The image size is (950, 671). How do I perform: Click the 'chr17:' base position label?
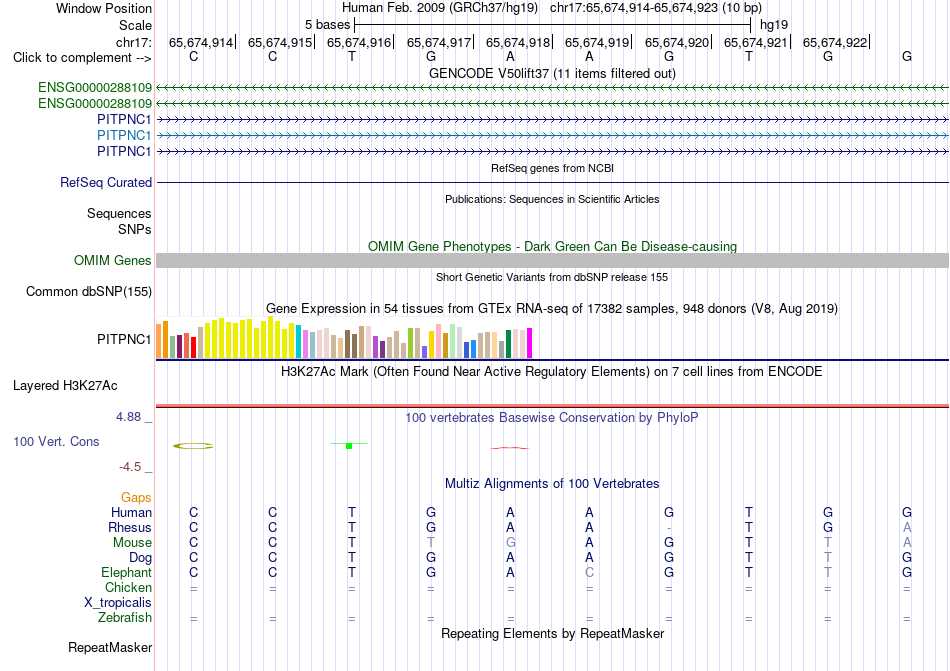(x=133, y=42)
